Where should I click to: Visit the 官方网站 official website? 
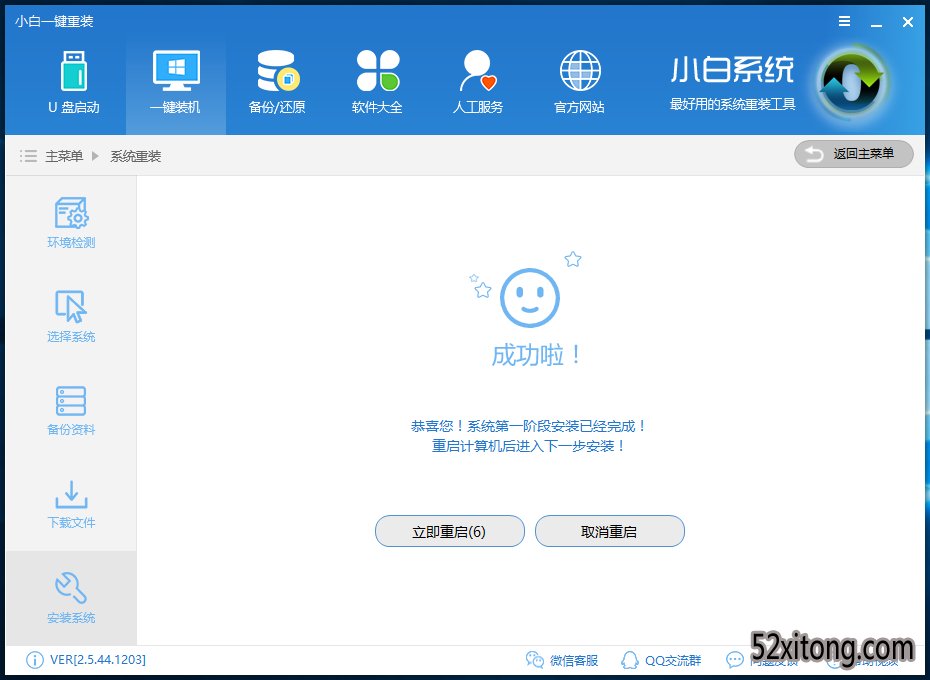579,83
